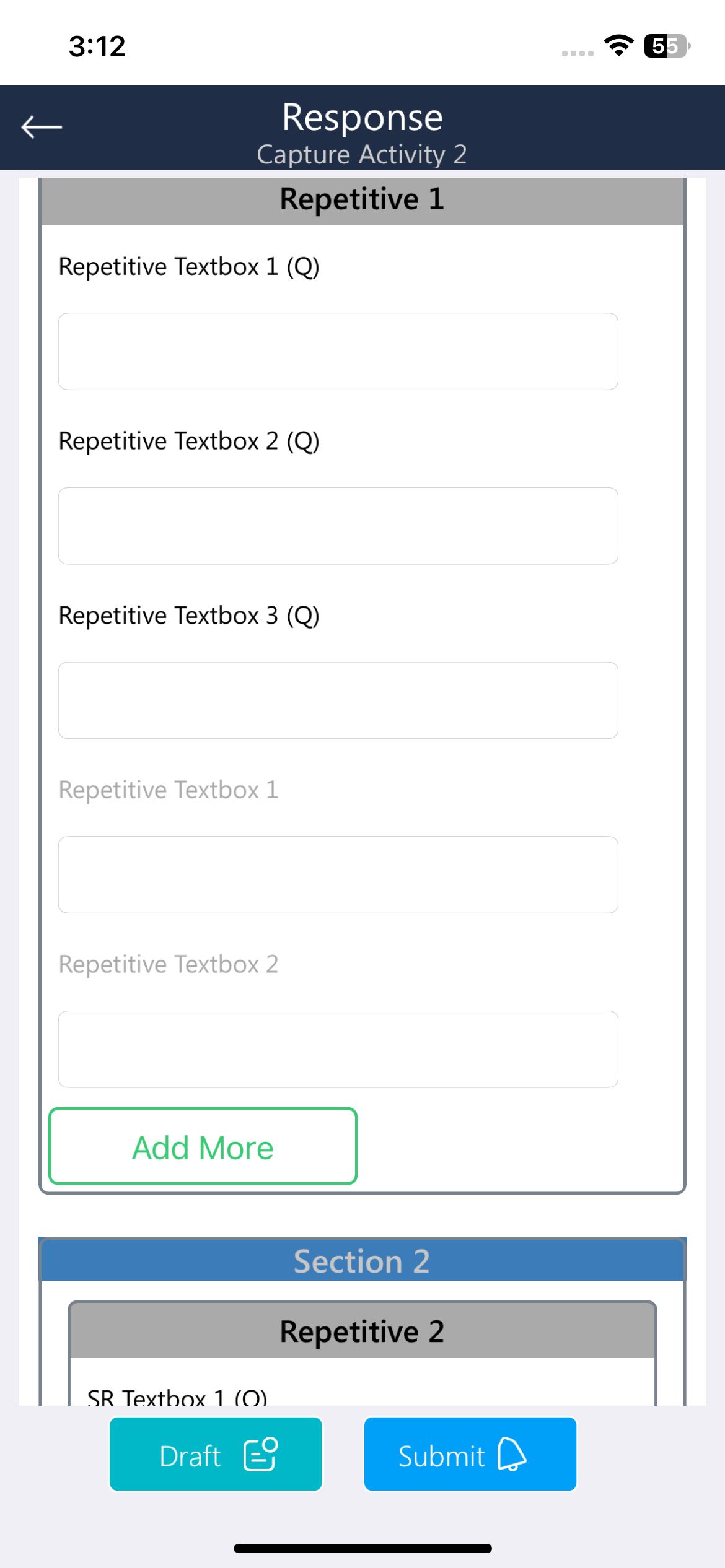Viewport: 725px width, 1568px height.
Task: Tap the Capture Activity 2 subtitle
Action: pyautogui.click(x=362, y=154)
